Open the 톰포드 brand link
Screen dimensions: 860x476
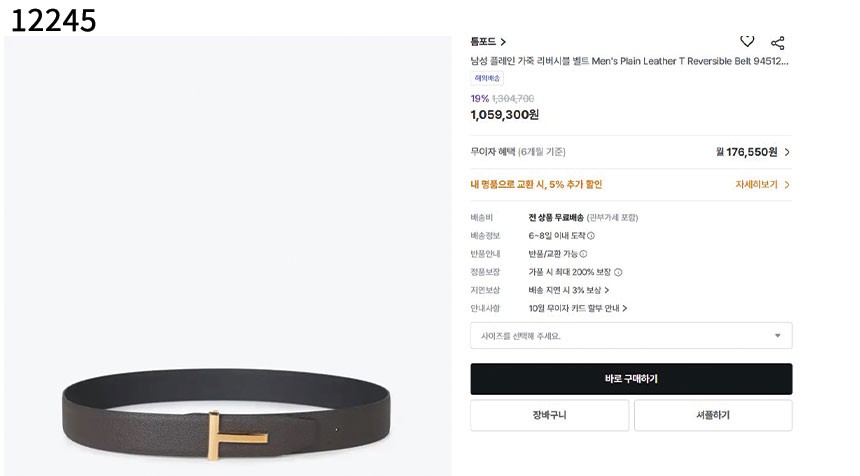point(488,42)
